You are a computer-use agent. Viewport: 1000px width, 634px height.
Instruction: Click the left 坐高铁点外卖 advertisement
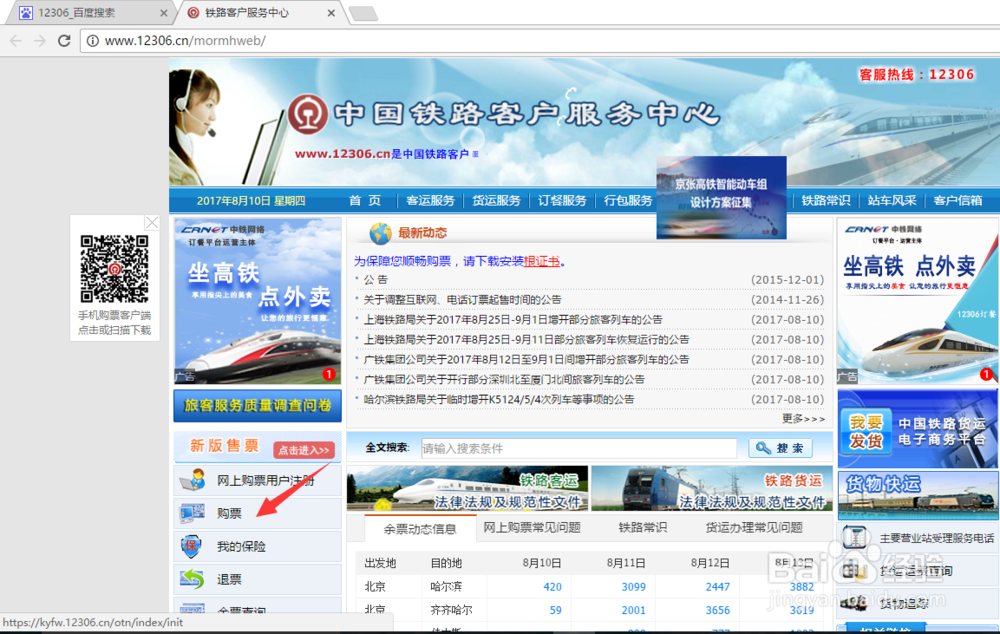(x=258, y=300)
